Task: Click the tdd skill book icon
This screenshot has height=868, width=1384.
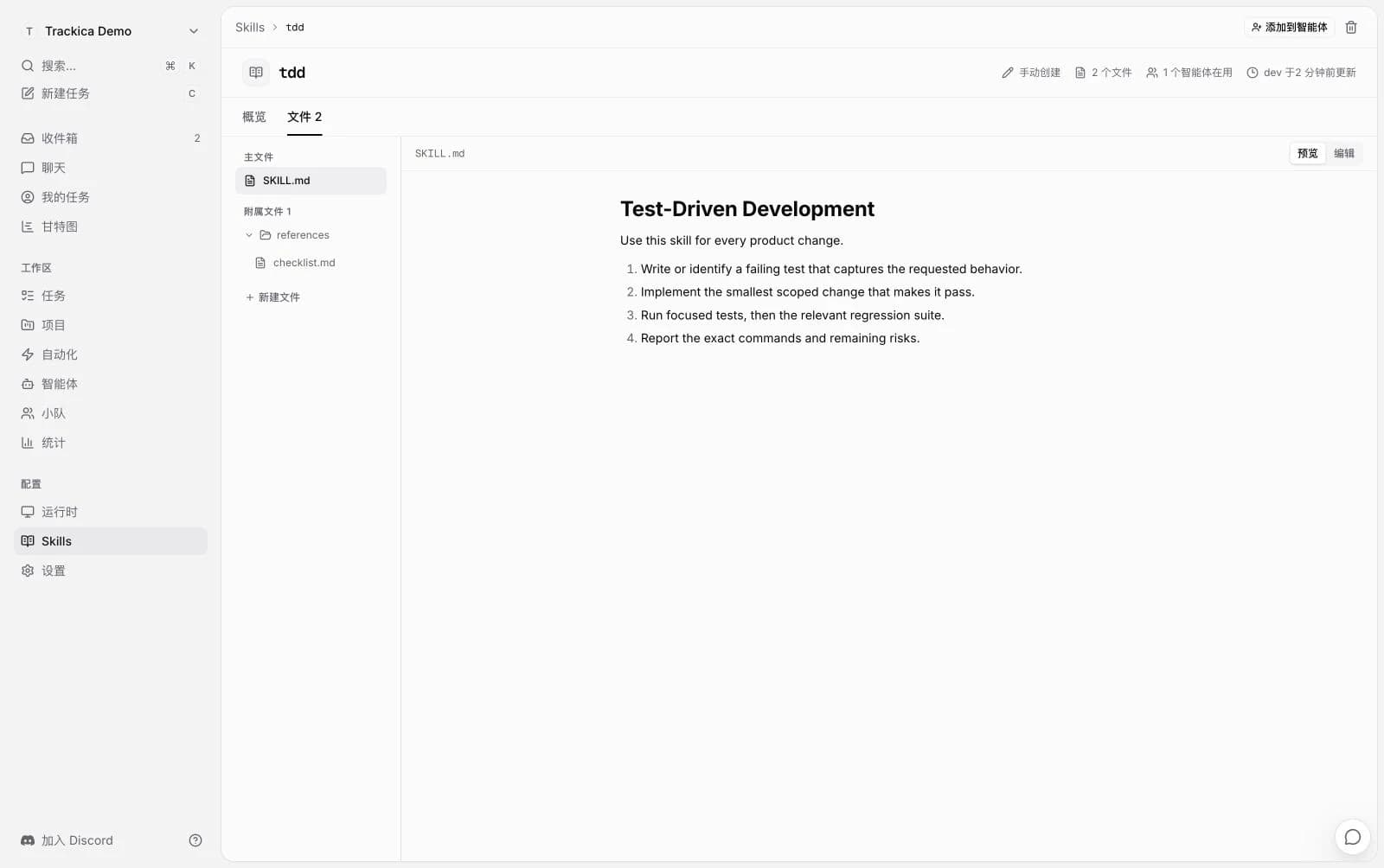Action: (x=256, y=73)
